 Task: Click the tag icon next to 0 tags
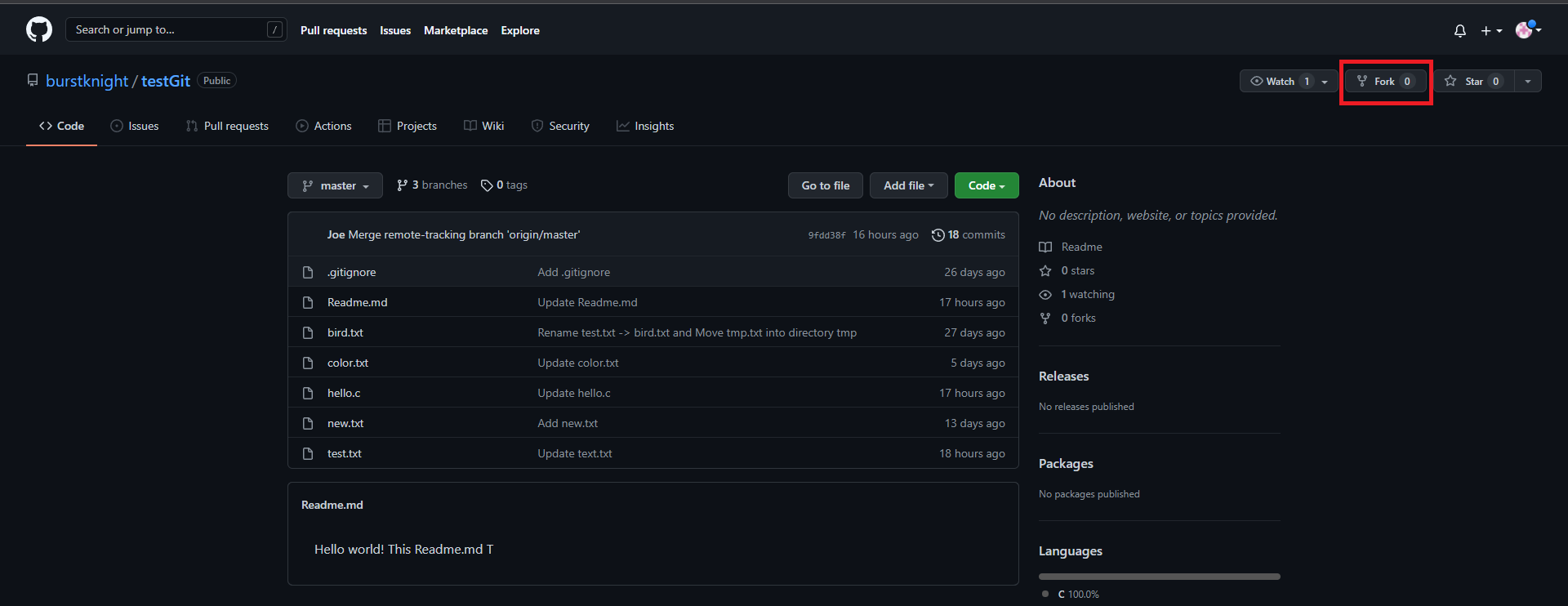pyautogui.click(x=487, y=185)
